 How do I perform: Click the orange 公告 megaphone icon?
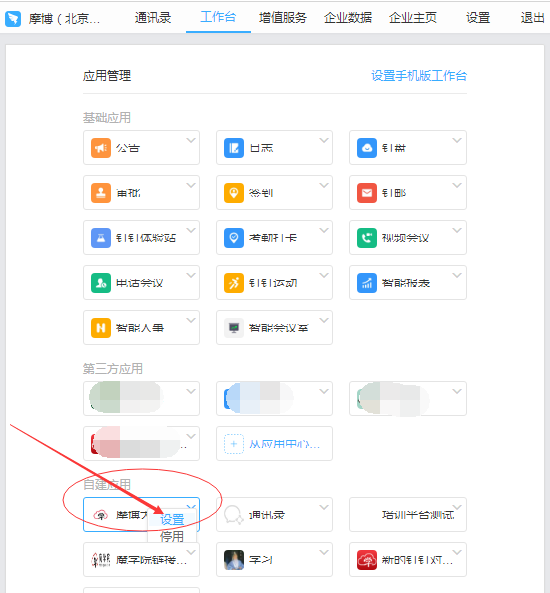[101, 148]
